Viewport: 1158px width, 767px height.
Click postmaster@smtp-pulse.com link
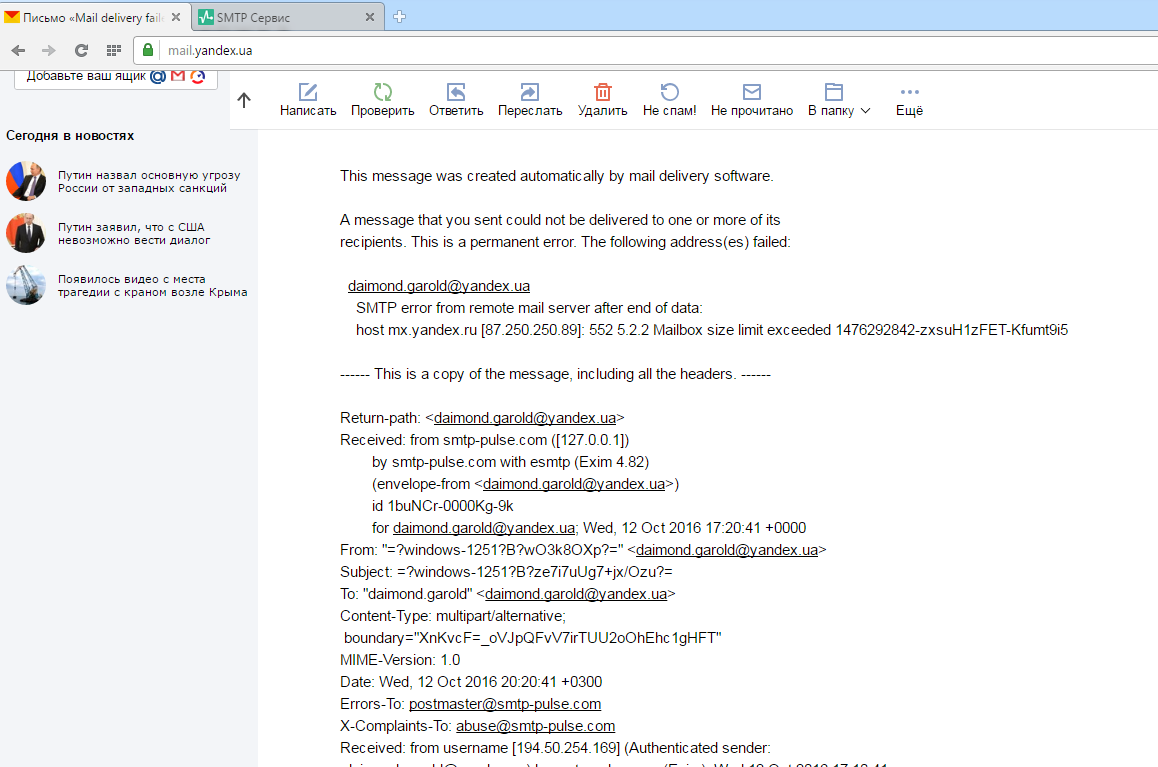[x=505, y=704]
